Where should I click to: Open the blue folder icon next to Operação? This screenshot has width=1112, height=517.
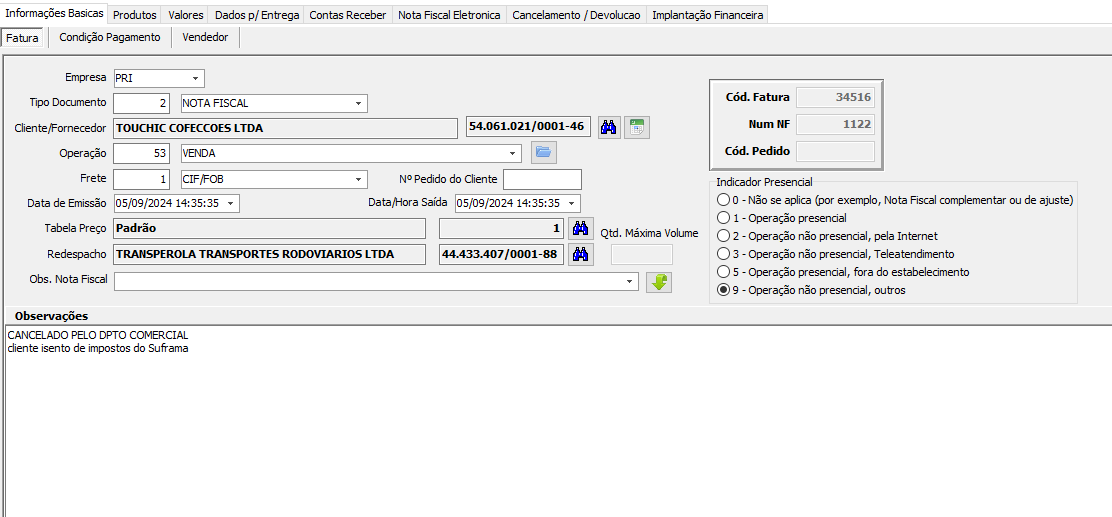[x=543, y=153]
